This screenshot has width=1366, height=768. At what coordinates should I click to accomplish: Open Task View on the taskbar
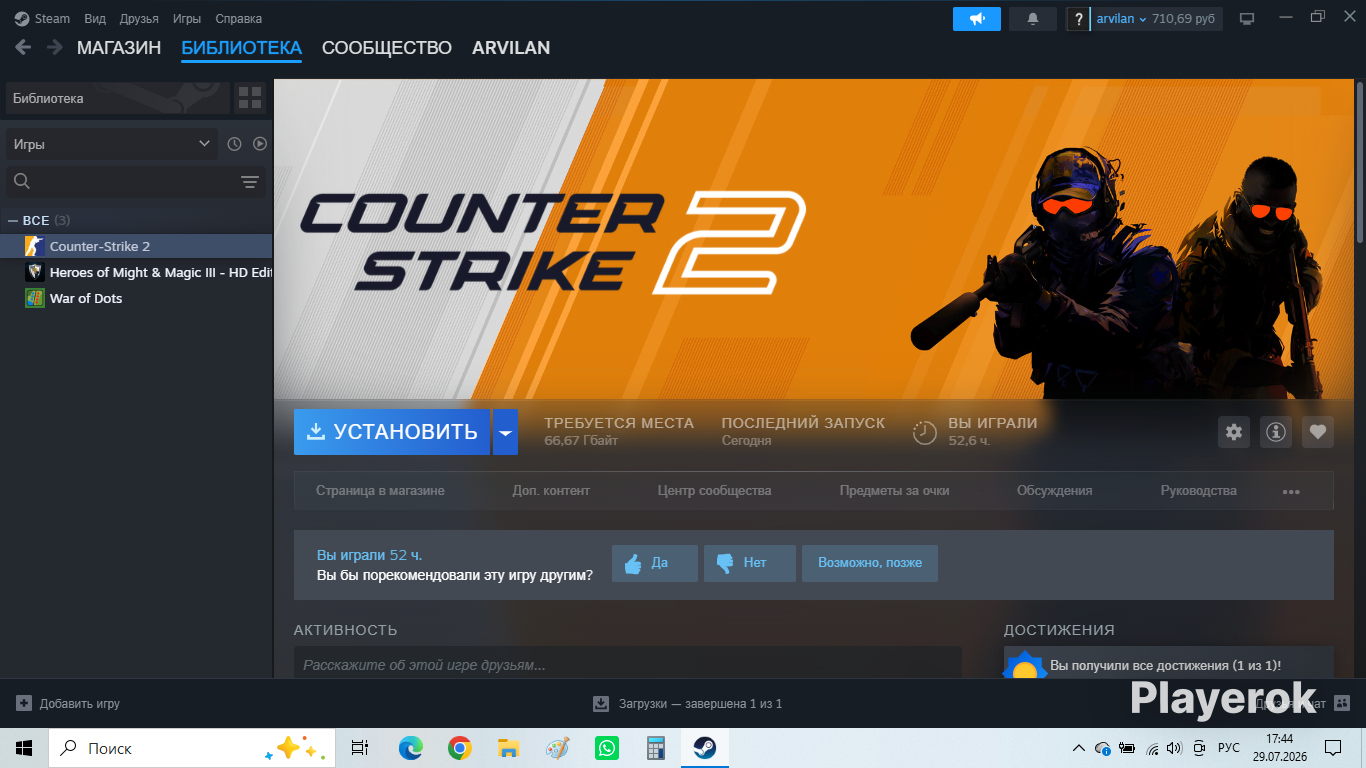(x=360, y=748)
